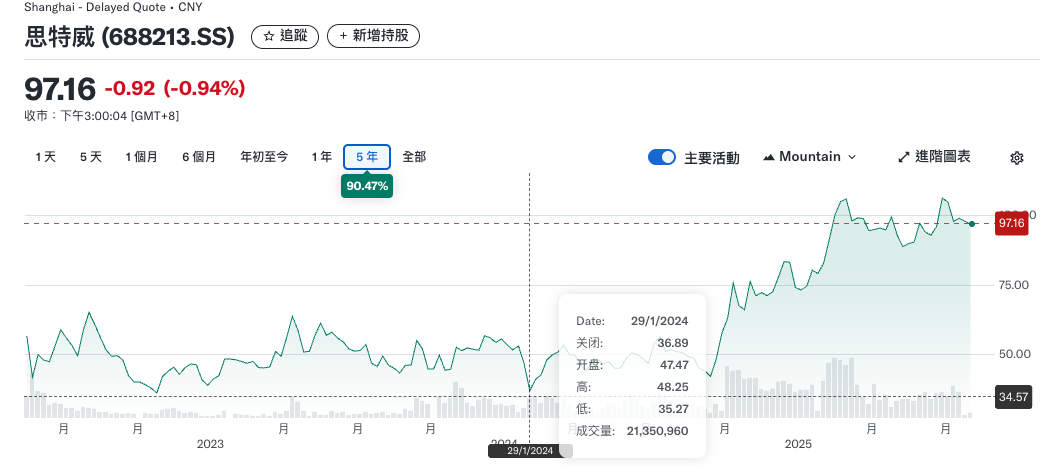
Task: Select the 5年 time range
Action: (367, 157)
